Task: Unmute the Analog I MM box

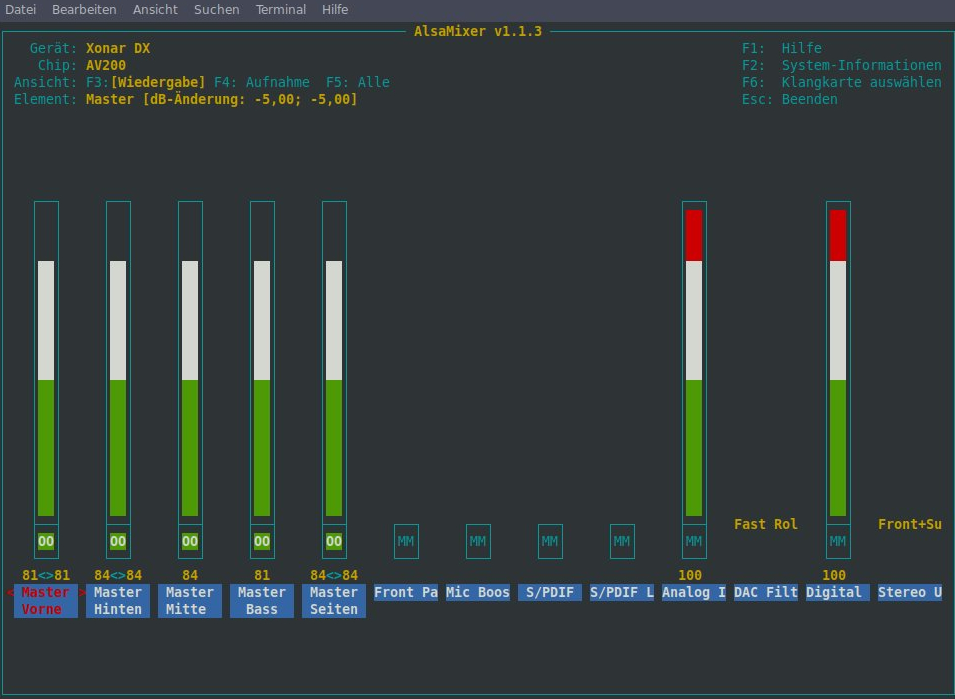Action: 694,541
